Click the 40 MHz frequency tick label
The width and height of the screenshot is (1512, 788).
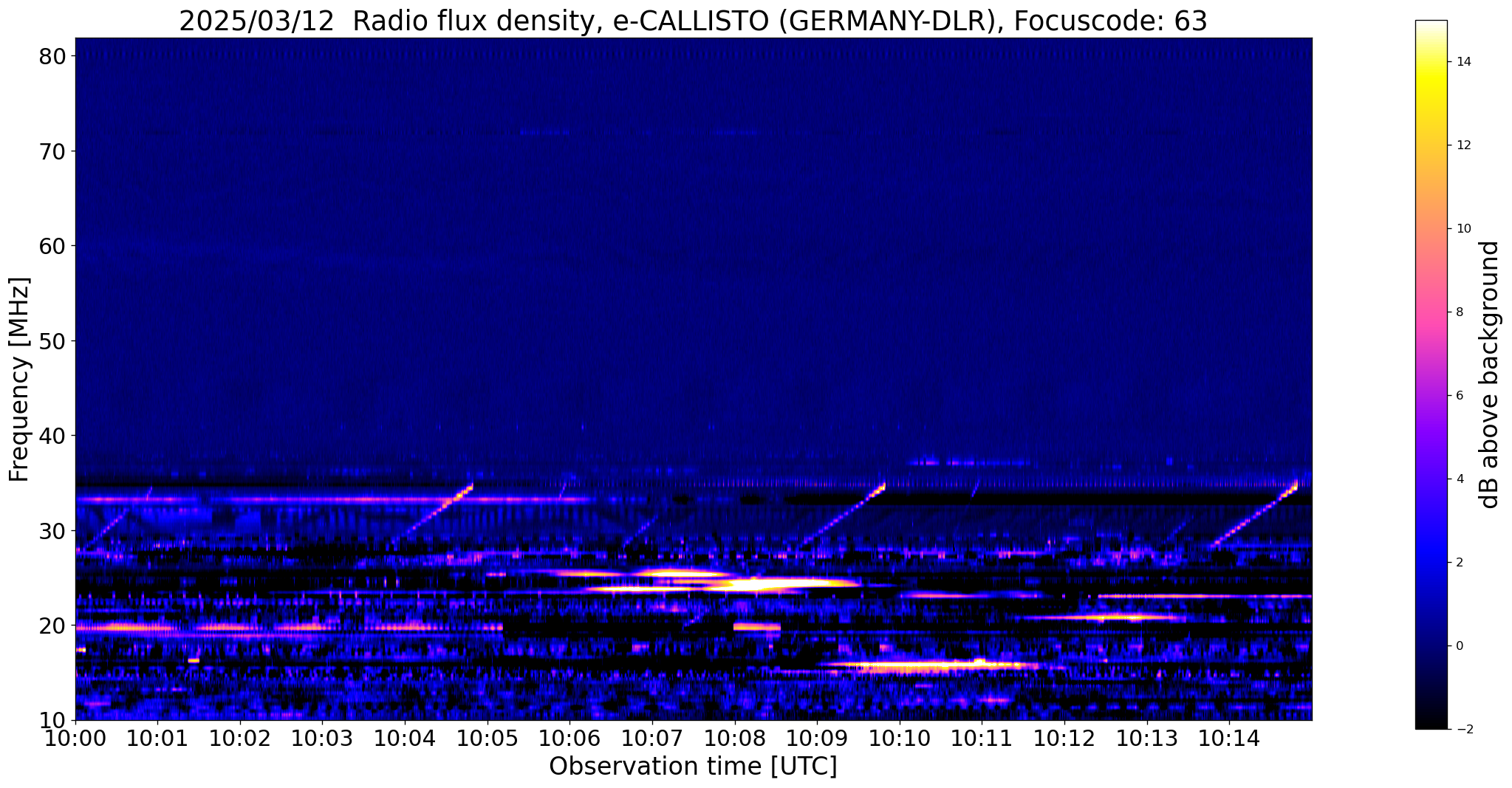52,436
